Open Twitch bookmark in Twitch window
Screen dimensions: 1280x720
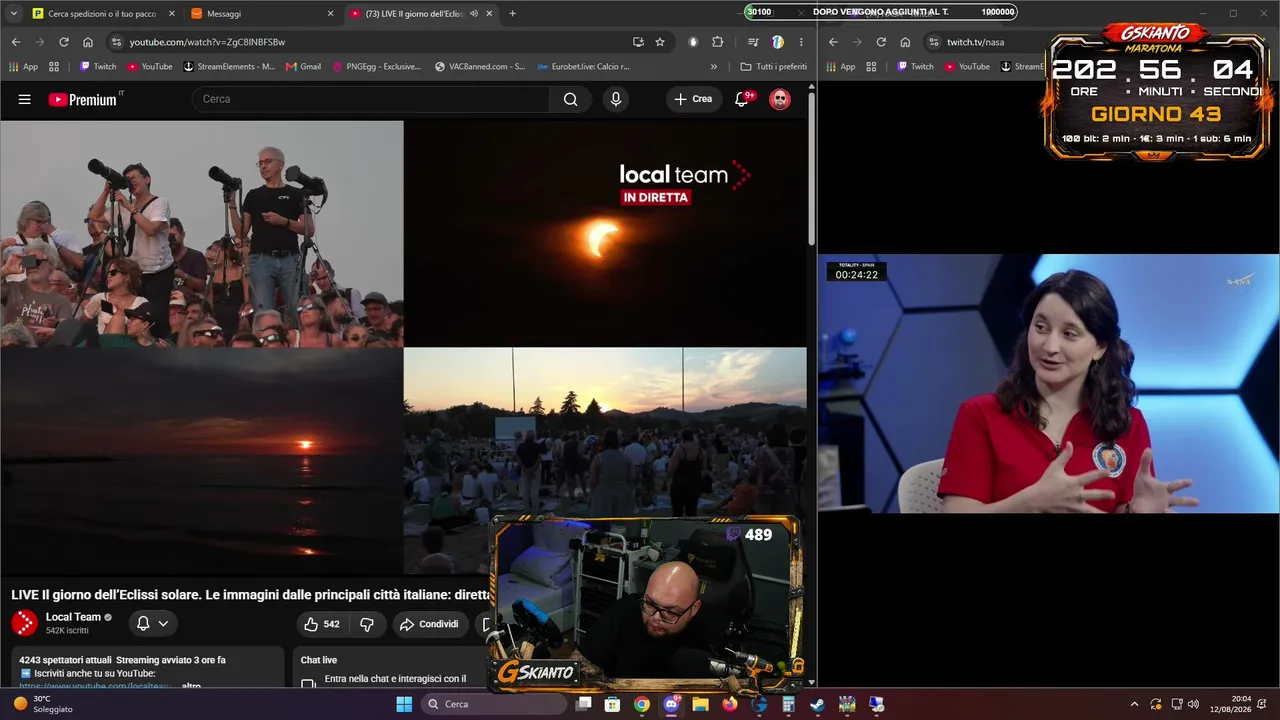[x=915, y=67]
